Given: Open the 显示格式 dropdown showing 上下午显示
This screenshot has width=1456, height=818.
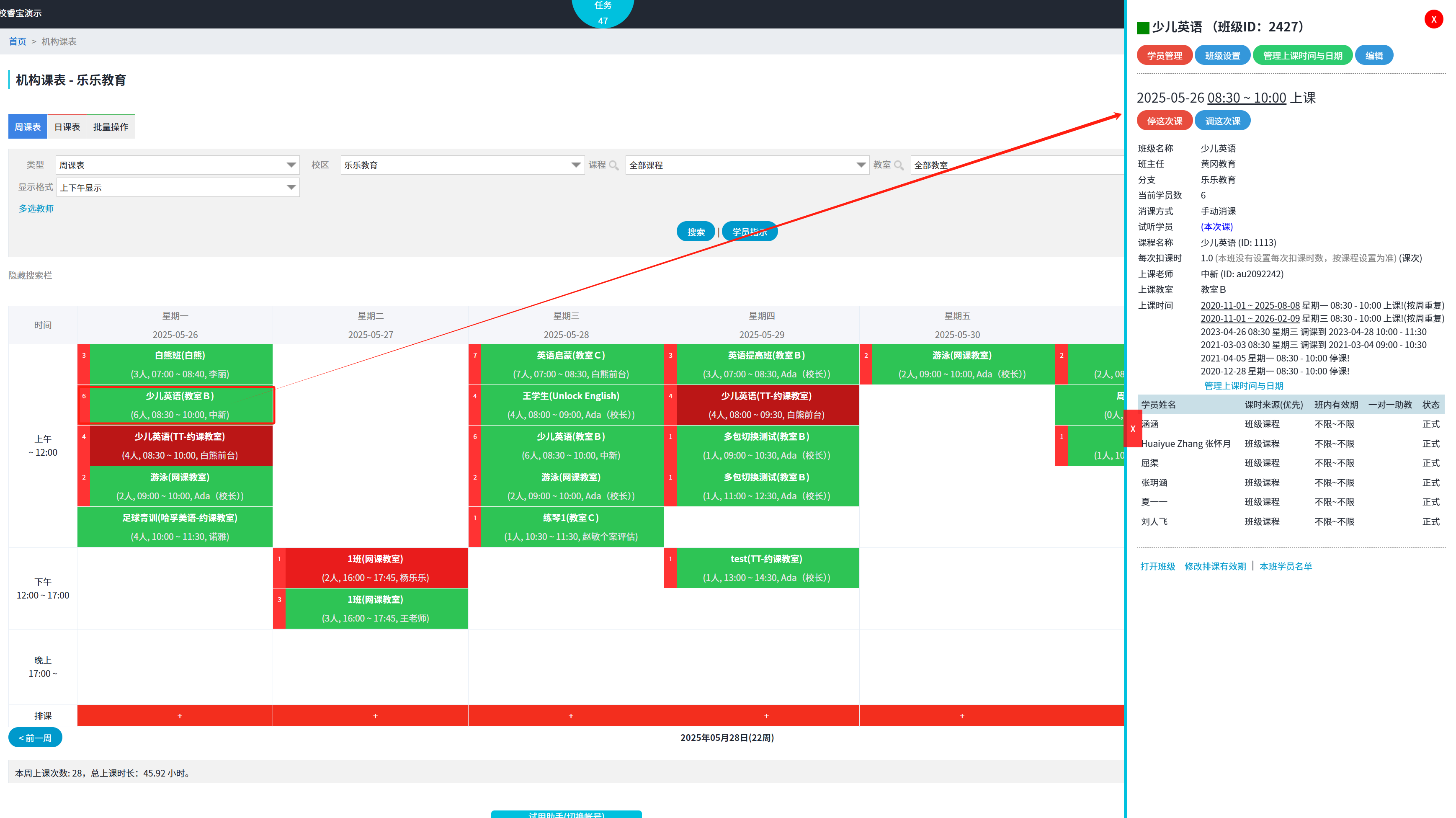Looking at the screenshot, I should 178,187.
